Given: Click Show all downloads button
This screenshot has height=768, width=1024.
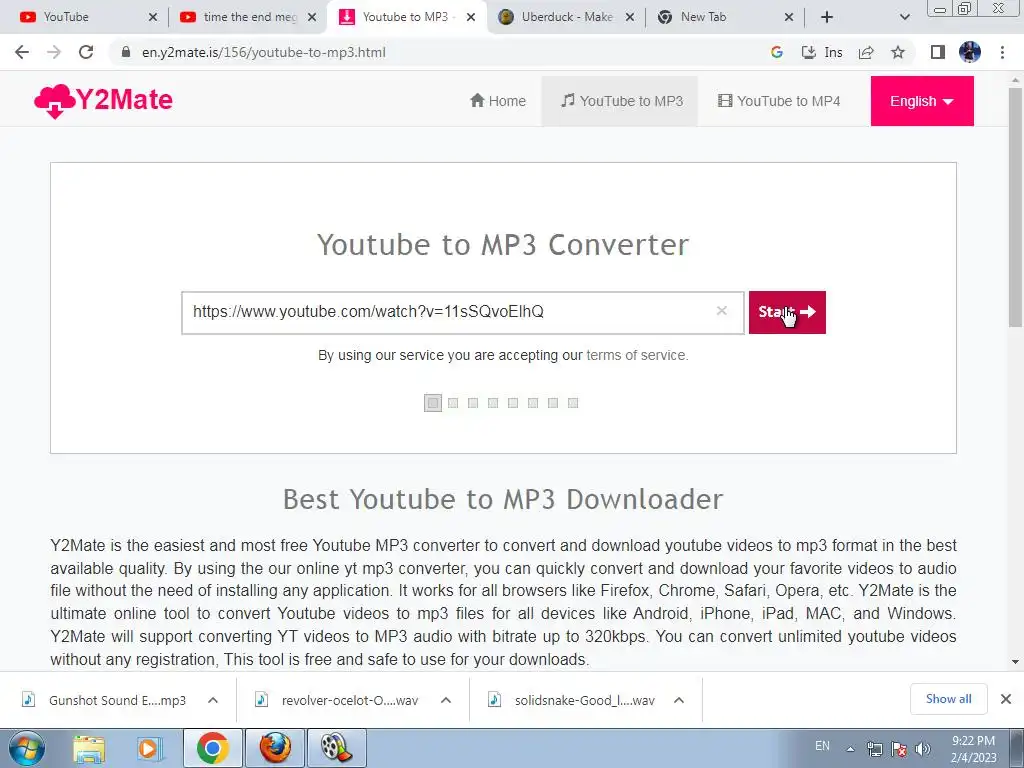Looking at the screenshot, I should pyautogui.click(x=948, y=699).
